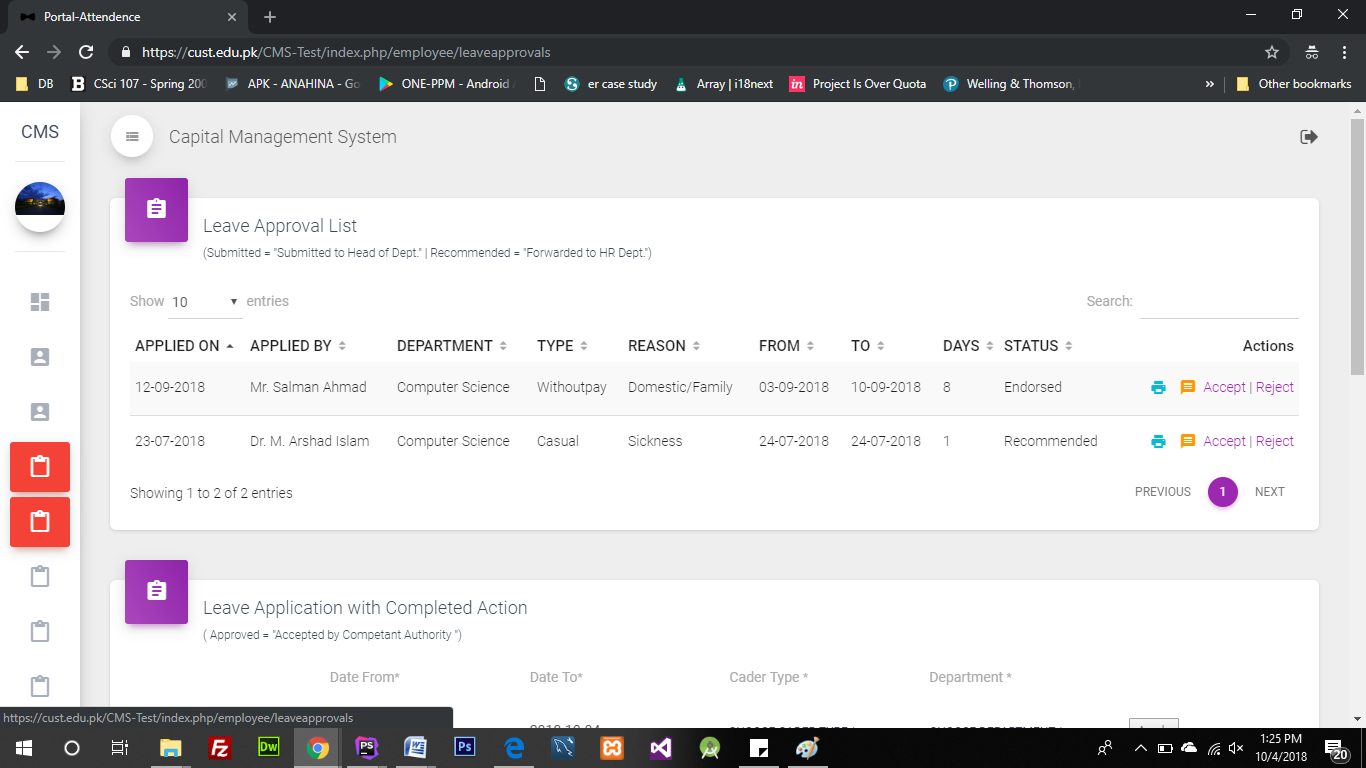The height and width of the screenshot is (768, 1366).
Task: Go to the Next page of entries
Action: click(x=1269, y=492)
